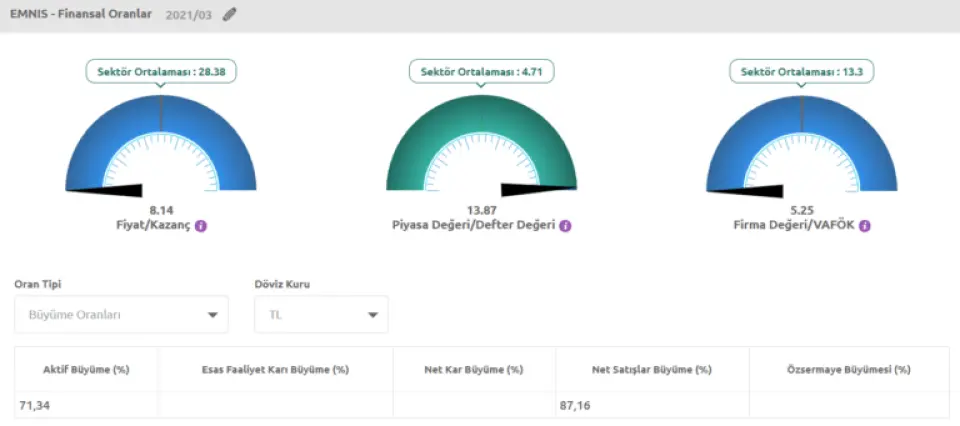Click the Sektör Ortalaması 13.3 label

(x=801, y=72)
